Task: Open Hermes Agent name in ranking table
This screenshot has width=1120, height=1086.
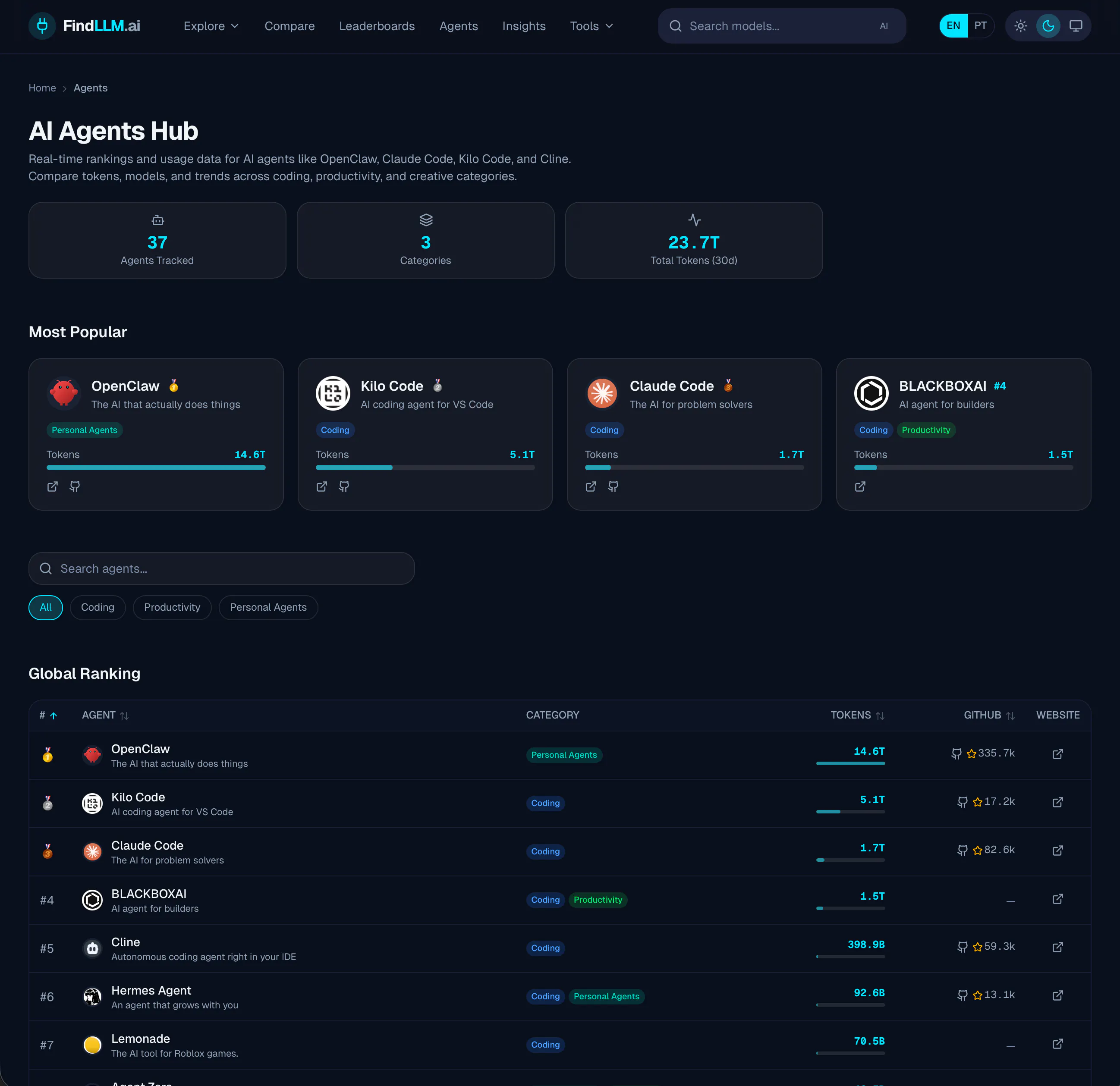Action: 151,991
